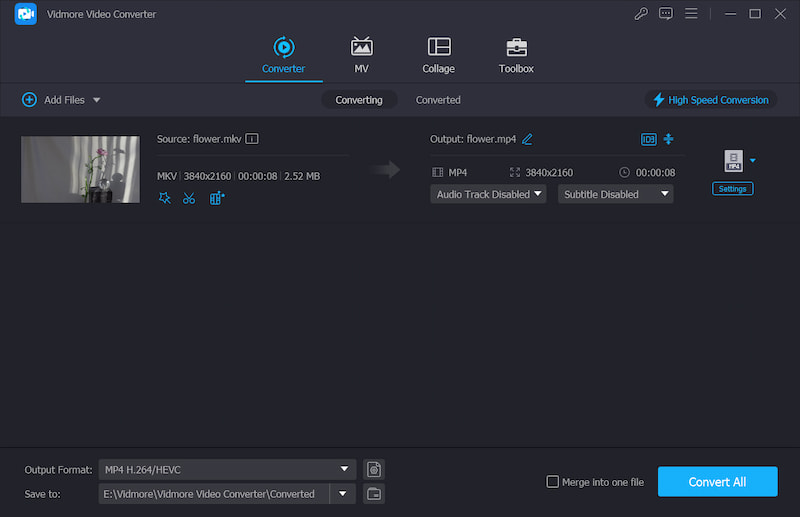Expand the Output Format dropdown
Image resolution: width=800 pixels, height=517 pixels.
coord(344,469)
